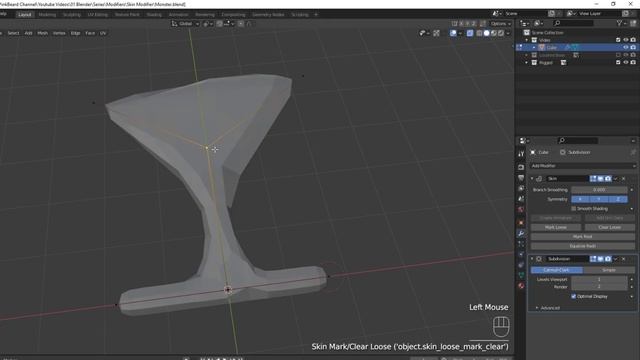Toggle Skin modifier render camera icon
Image resolution: width=640 pixels, height=360 pixels.
click(x=608, y=178)
